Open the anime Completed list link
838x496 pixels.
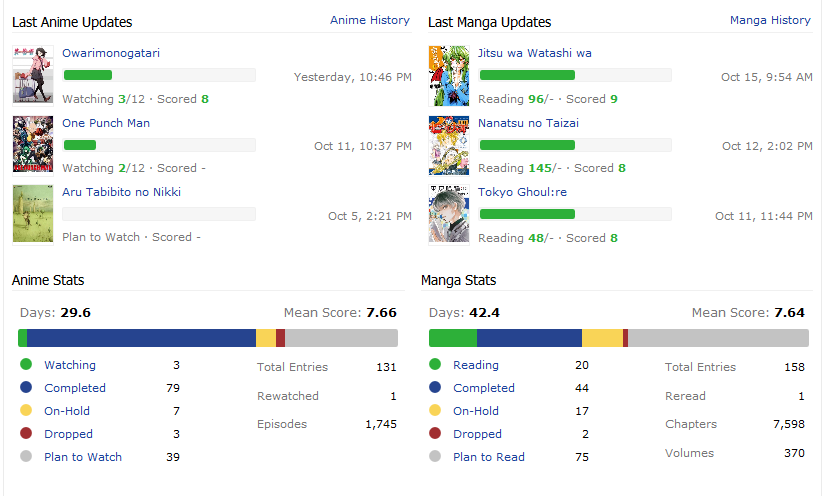[x=75, y=388]
